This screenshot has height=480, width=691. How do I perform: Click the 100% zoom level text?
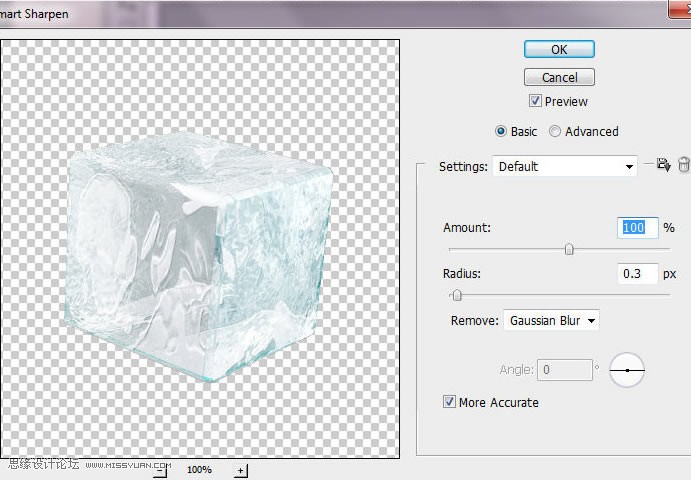click(199, 470)
